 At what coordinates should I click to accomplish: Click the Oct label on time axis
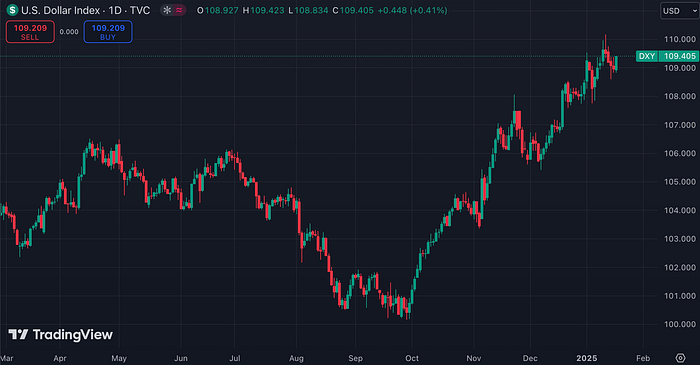point(412,358)
